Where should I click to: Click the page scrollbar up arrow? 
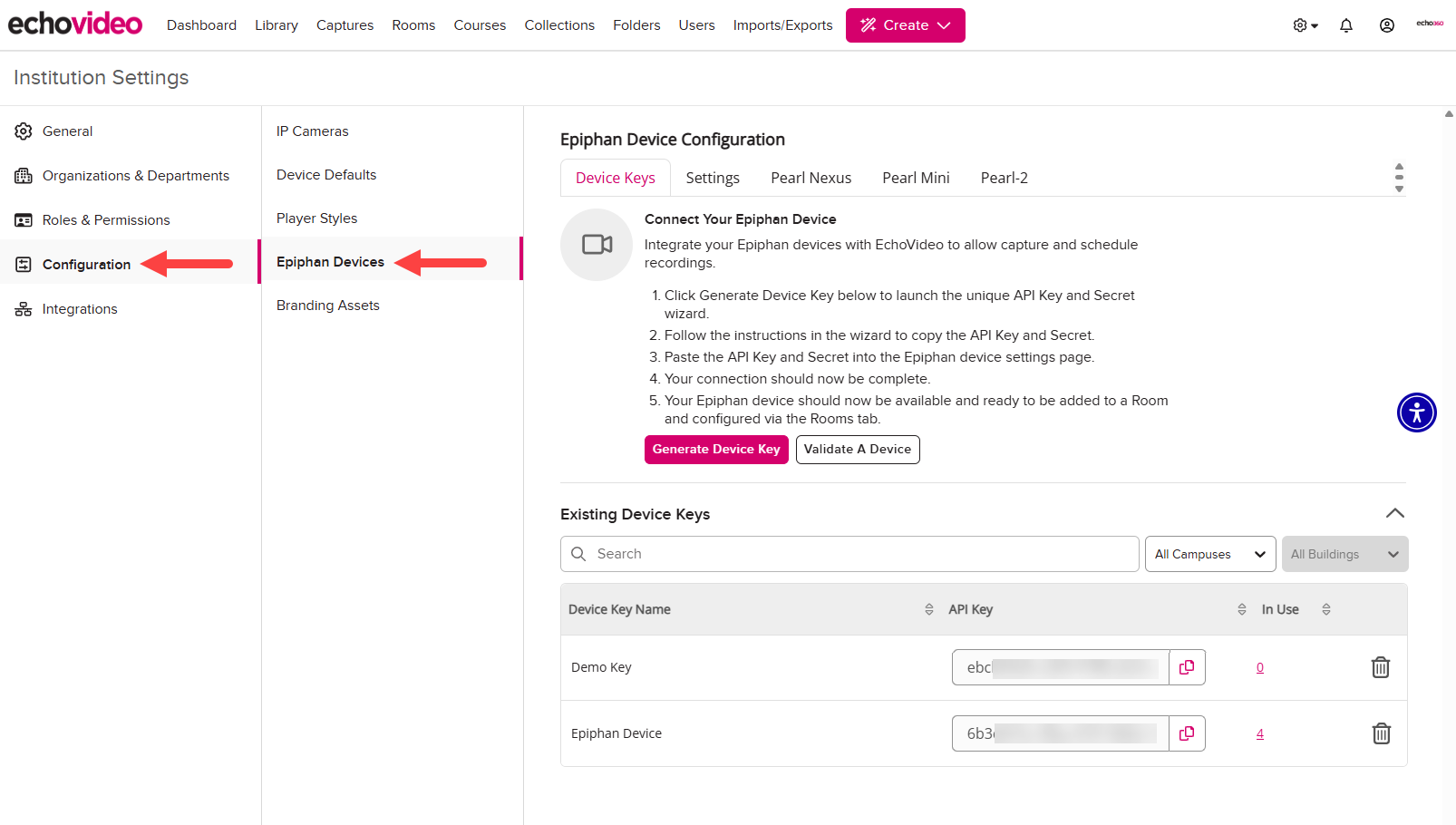(x=1449, y=114)
